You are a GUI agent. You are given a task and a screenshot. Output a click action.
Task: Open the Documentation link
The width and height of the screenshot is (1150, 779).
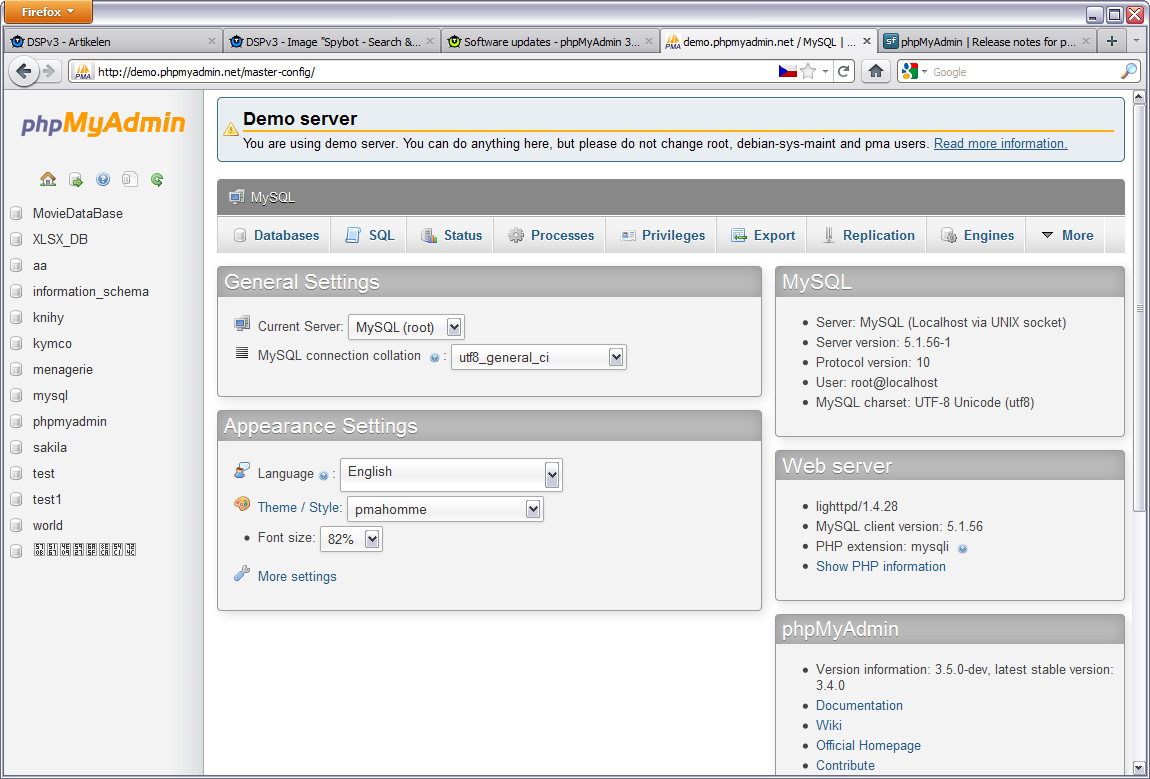coord(859,705)
